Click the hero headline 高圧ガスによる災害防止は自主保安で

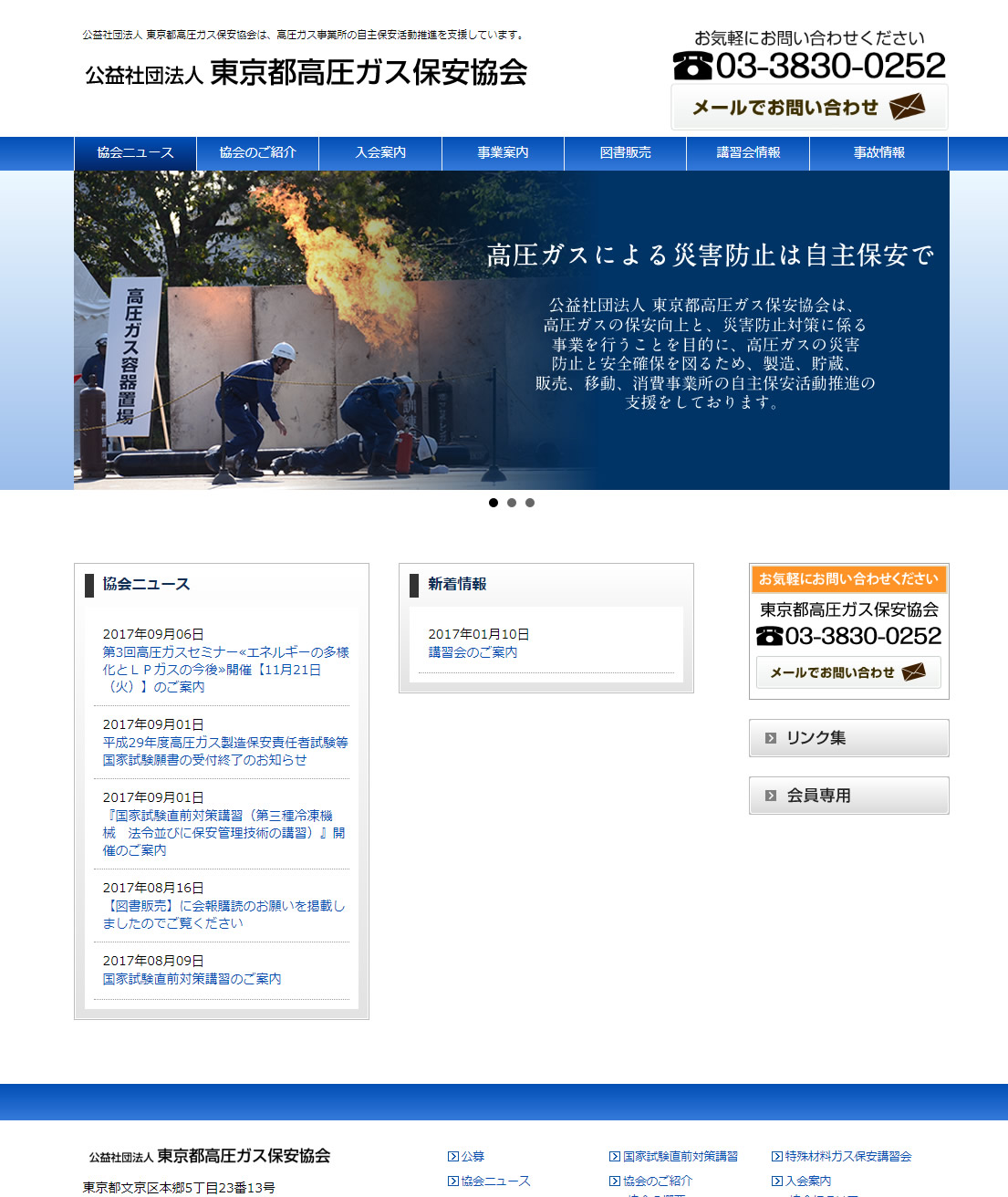(710, 255)
